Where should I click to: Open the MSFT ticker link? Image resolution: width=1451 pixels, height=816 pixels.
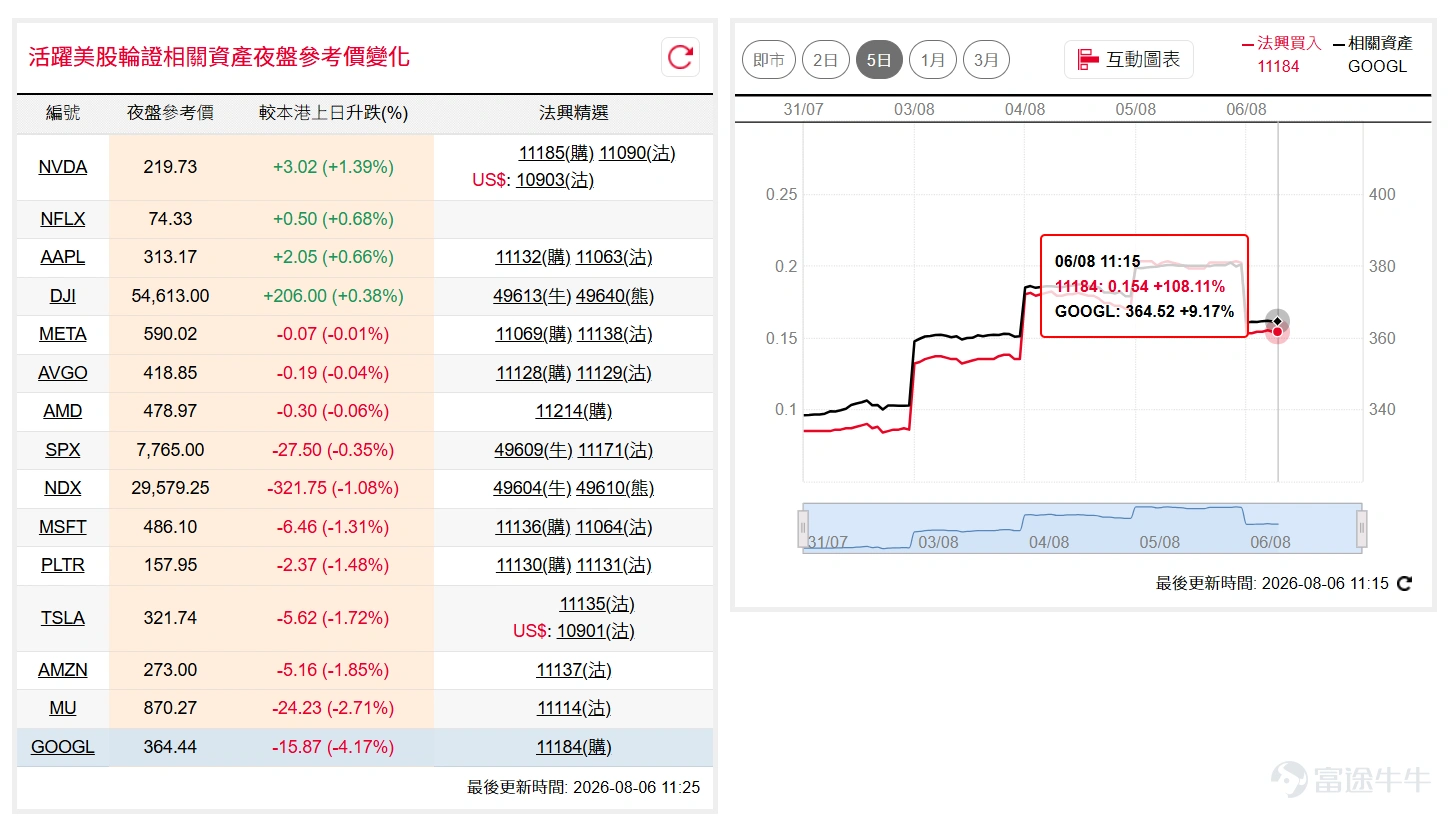point(63,527)
